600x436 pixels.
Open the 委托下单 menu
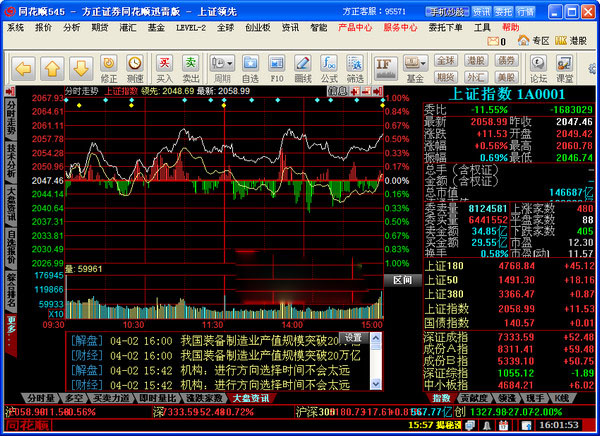[x=446, y=28]
